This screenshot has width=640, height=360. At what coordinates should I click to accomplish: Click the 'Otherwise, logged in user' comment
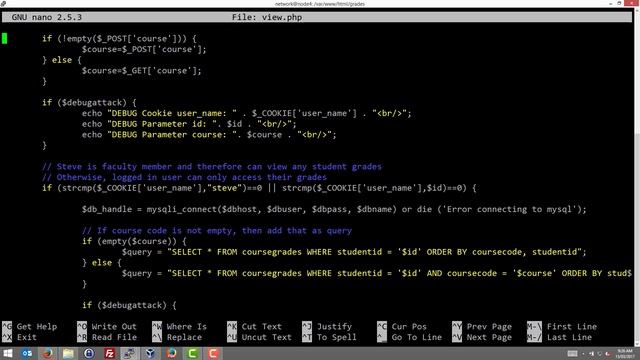pyautogui.click(x=184, y=177)
